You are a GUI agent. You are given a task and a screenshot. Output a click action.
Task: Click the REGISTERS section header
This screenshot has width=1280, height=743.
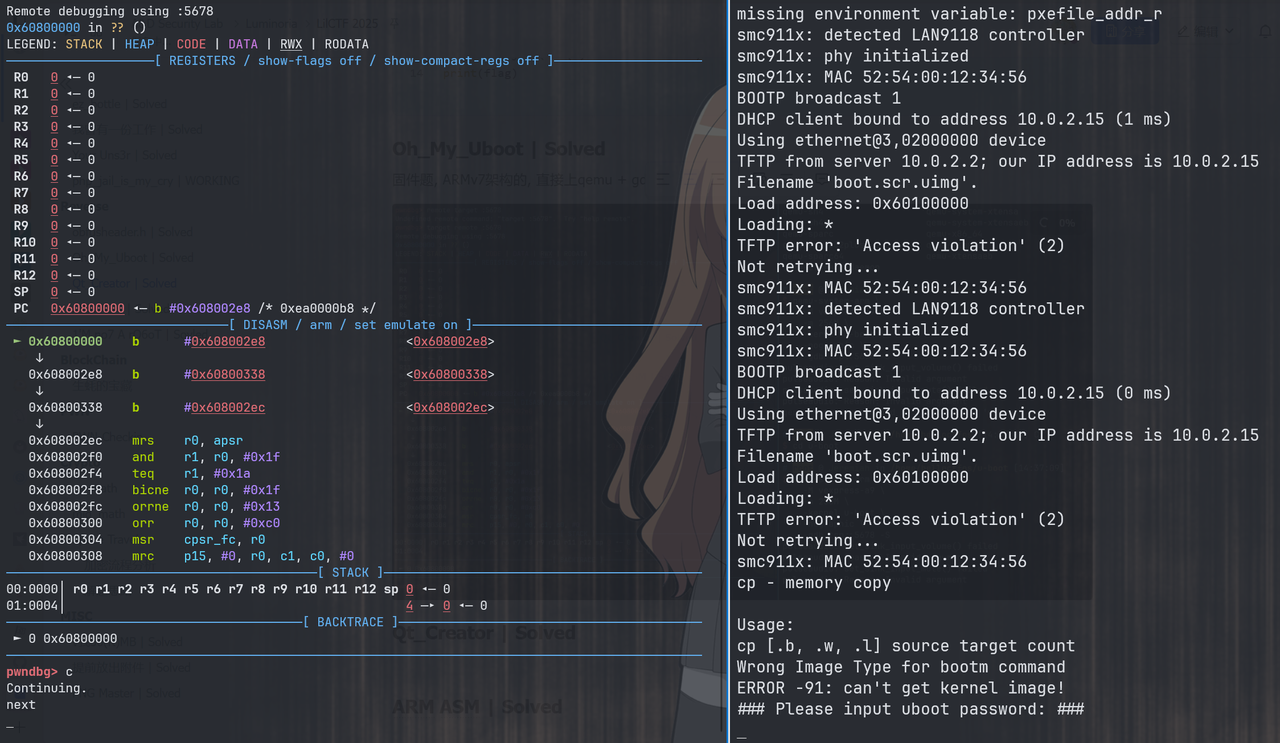[x=353, y=61]
